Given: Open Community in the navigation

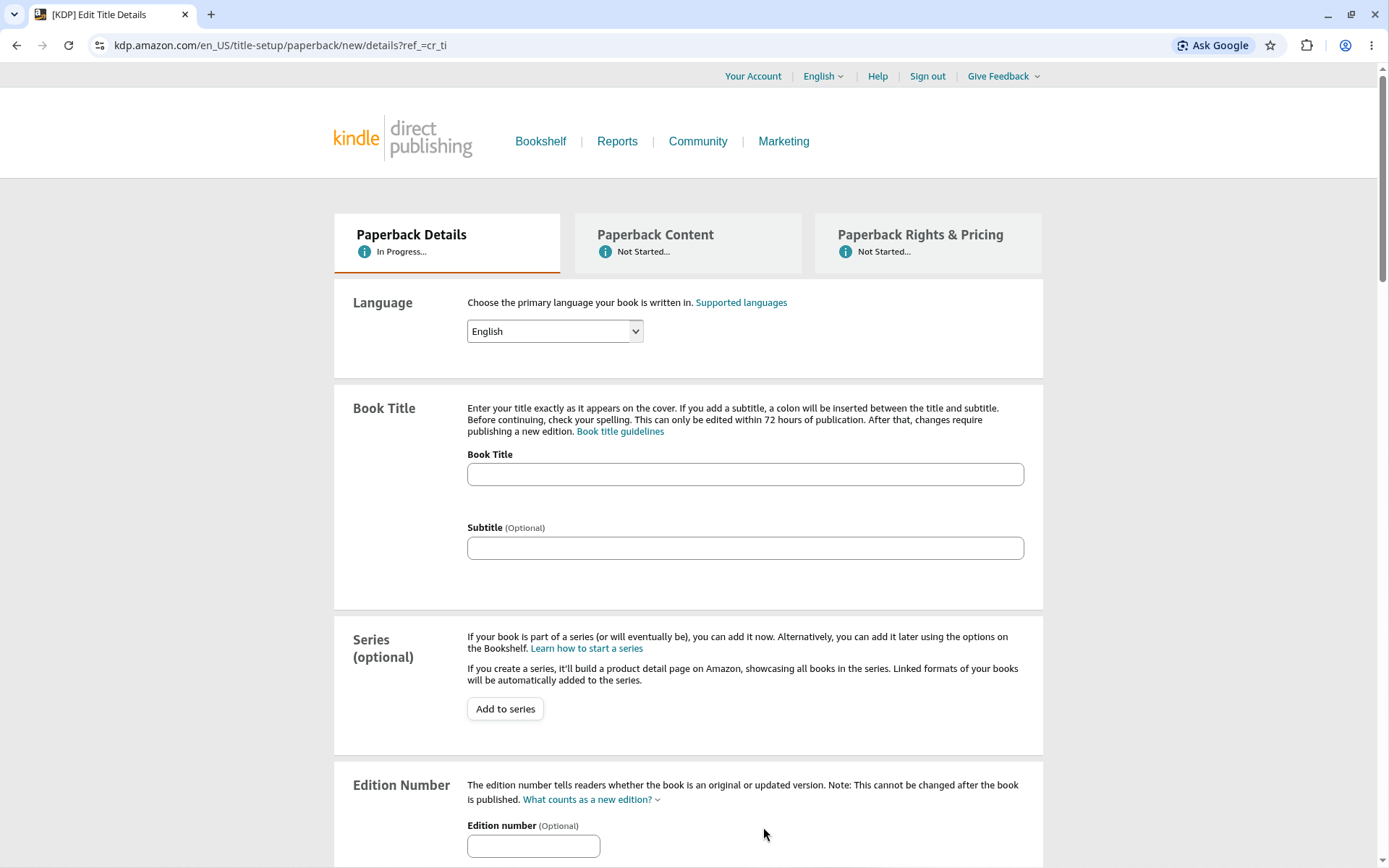Looking at the screenshot, I should click(698, 142).
